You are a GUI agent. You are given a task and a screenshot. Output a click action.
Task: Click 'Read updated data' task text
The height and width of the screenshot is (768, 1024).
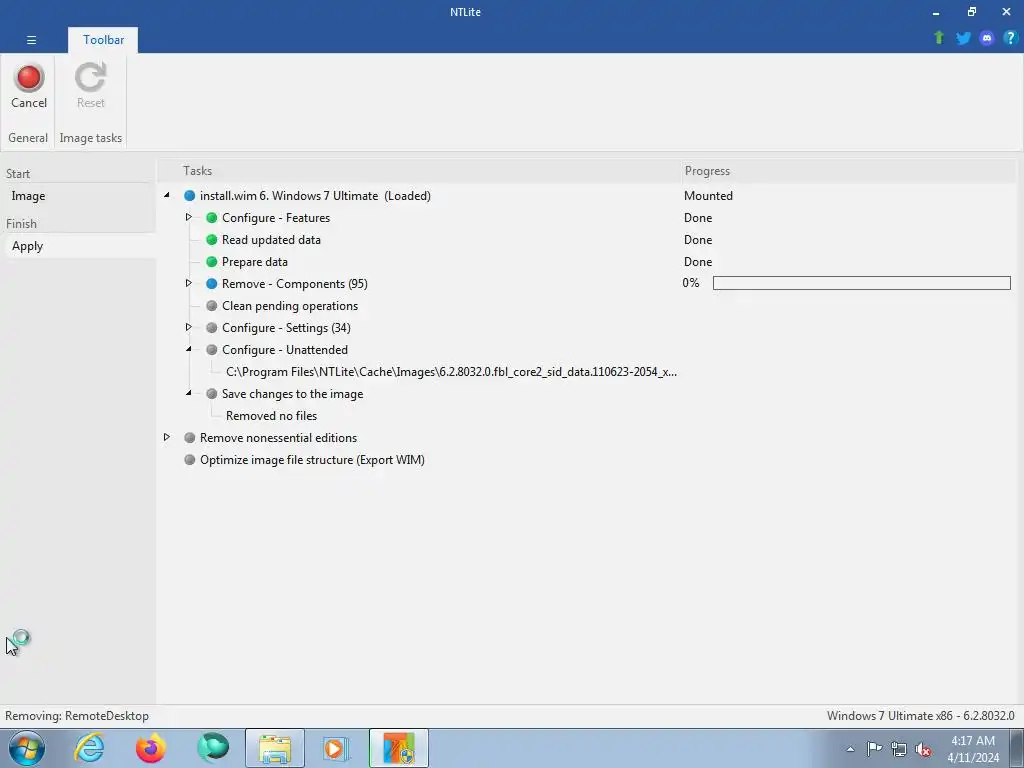tap(271, 240)
